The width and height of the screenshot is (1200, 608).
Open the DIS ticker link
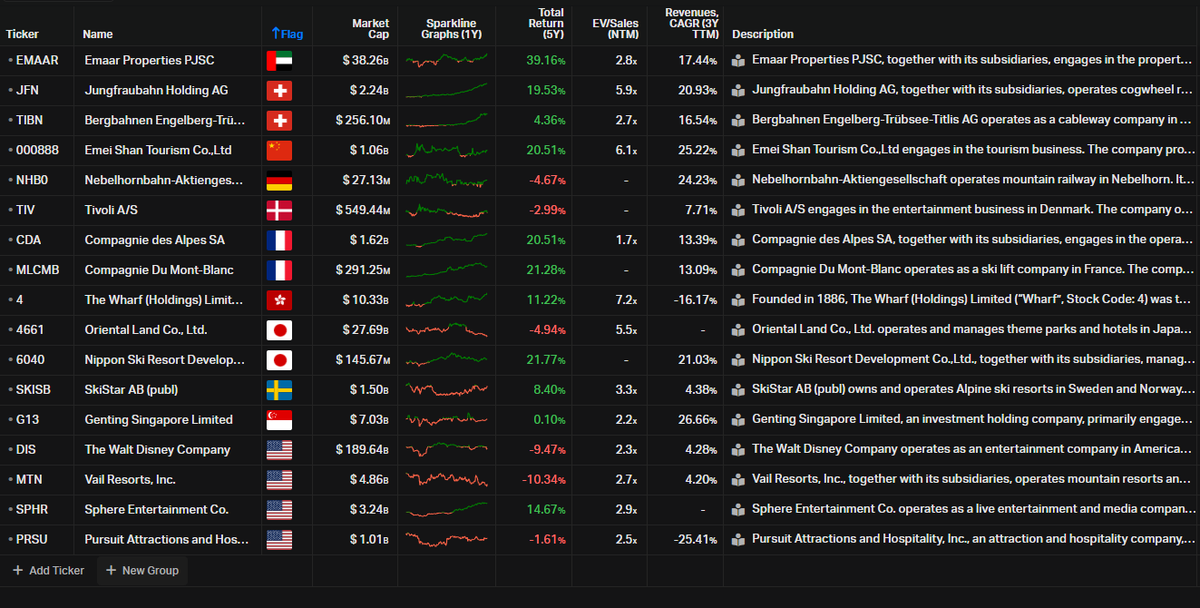click(25, 450)
